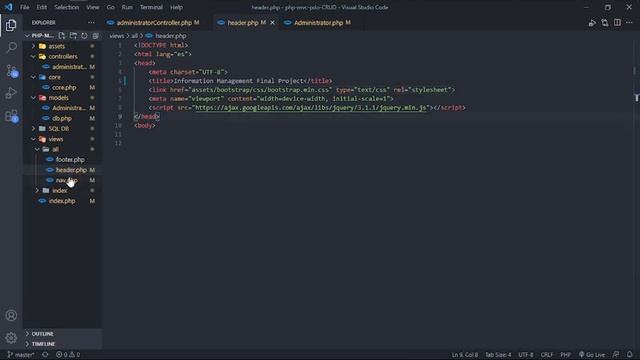This screenshot has height=360, width=640.
Task: Click the Synchronize Changes status bar icon
Action: coord(45,355)
